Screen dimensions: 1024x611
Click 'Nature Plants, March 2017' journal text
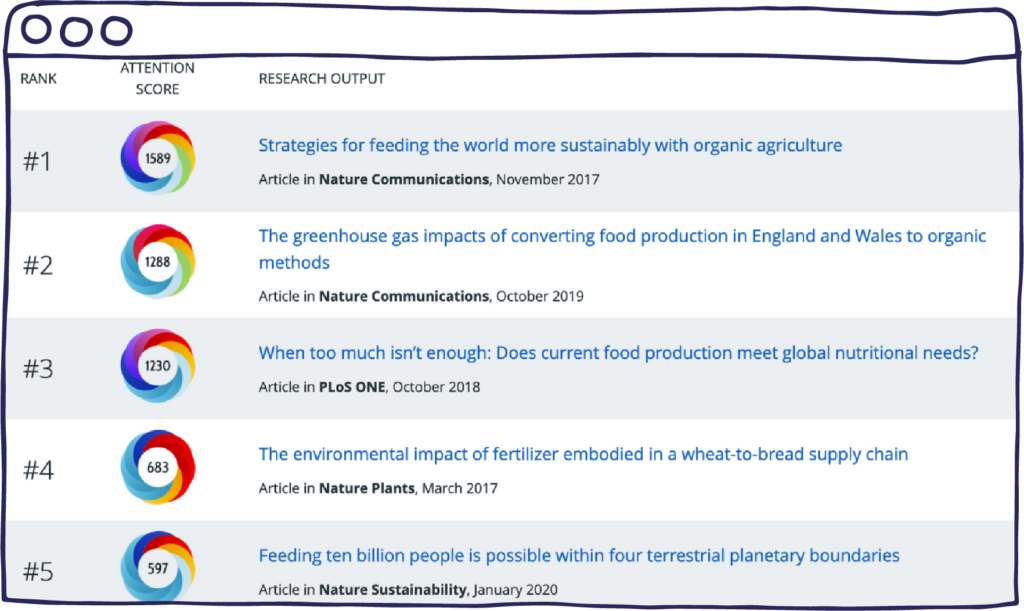(x=408, y=488)
